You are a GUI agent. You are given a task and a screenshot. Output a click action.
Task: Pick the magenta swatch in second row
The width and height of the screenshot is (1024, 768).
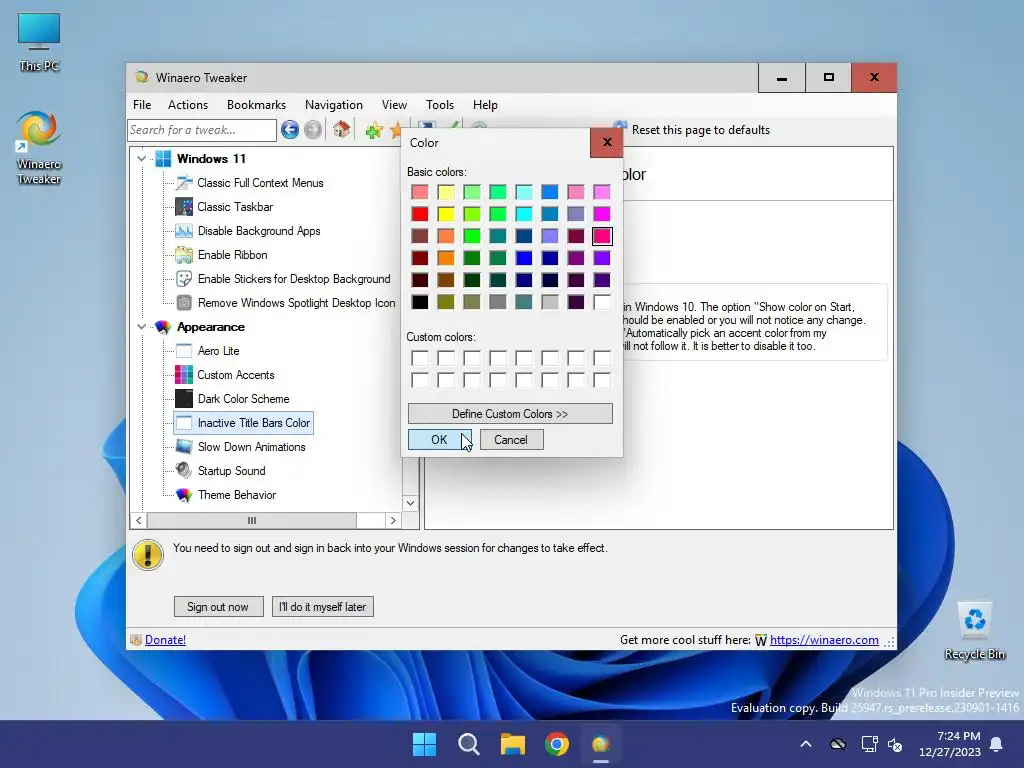[x=602, y=214]
